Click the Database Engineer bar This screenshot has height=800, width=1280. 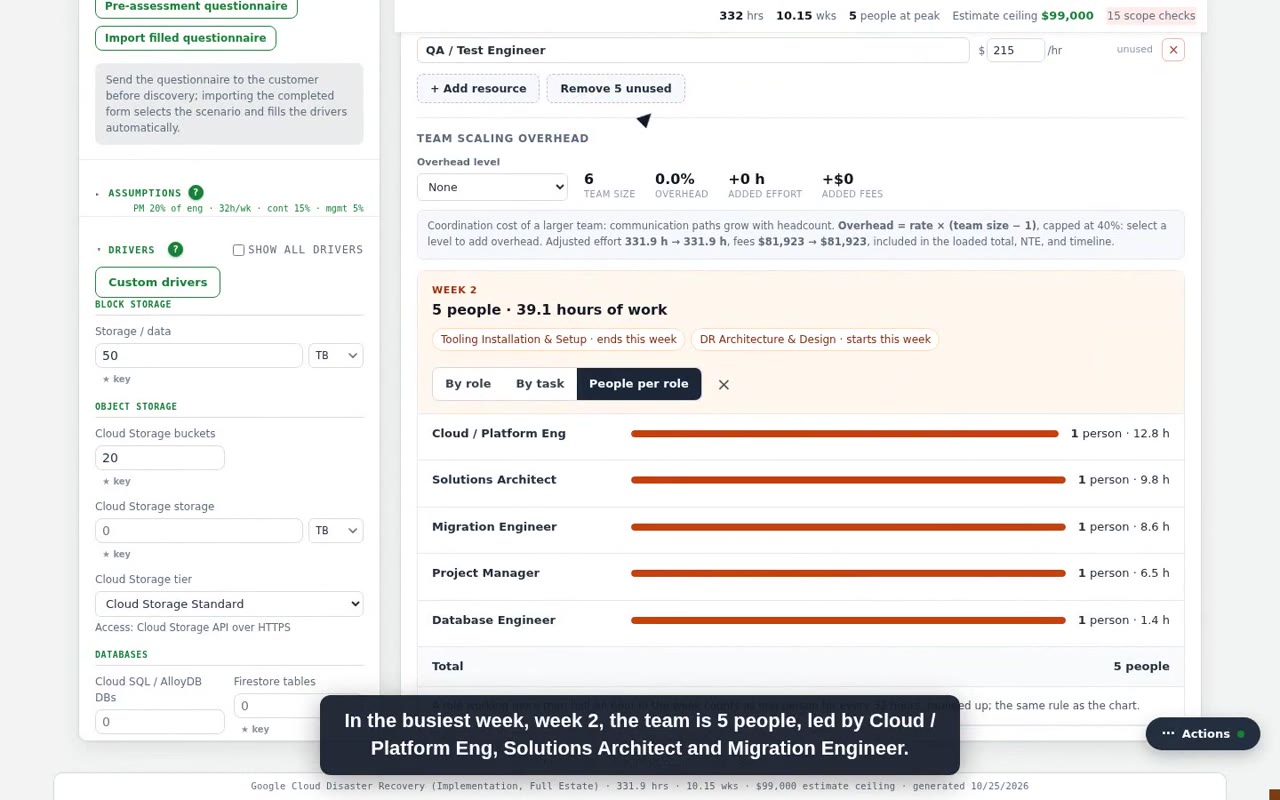click(848, 621)
